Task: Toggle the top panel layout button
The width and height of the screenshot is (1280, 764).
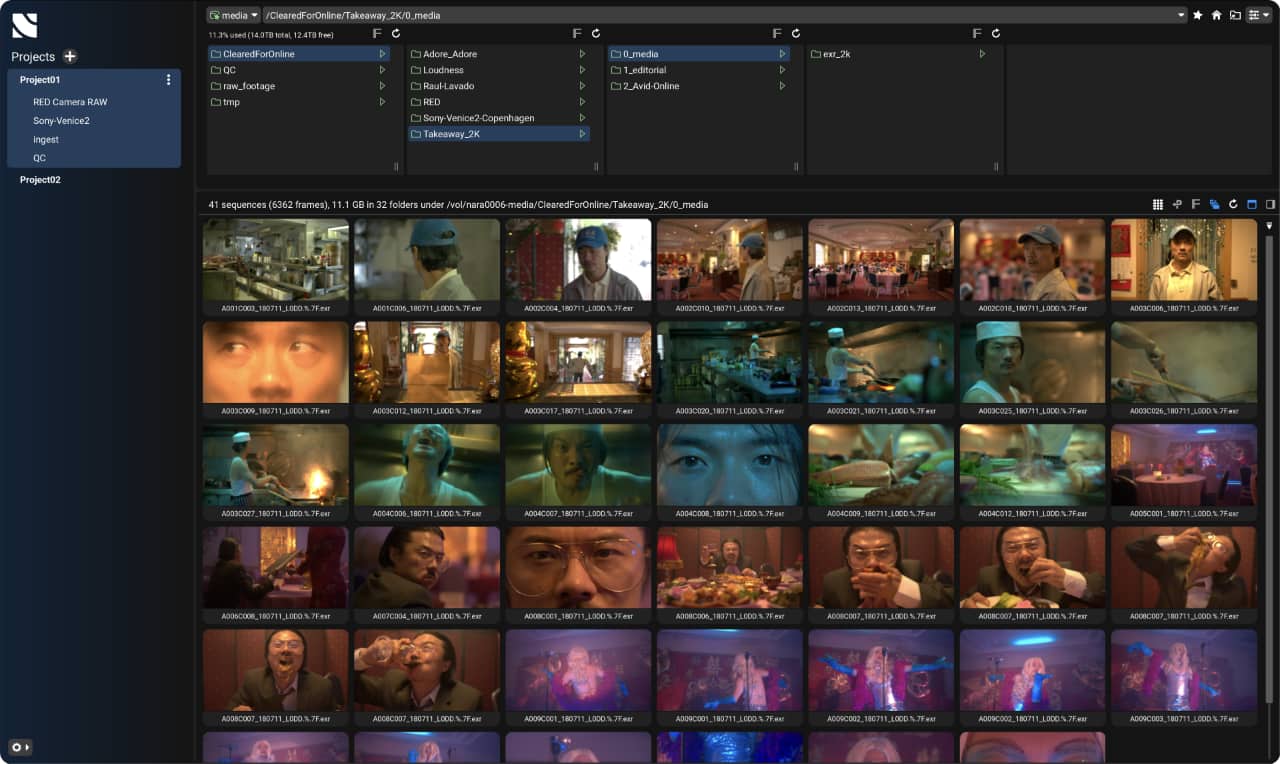Action: [1251, 204]
